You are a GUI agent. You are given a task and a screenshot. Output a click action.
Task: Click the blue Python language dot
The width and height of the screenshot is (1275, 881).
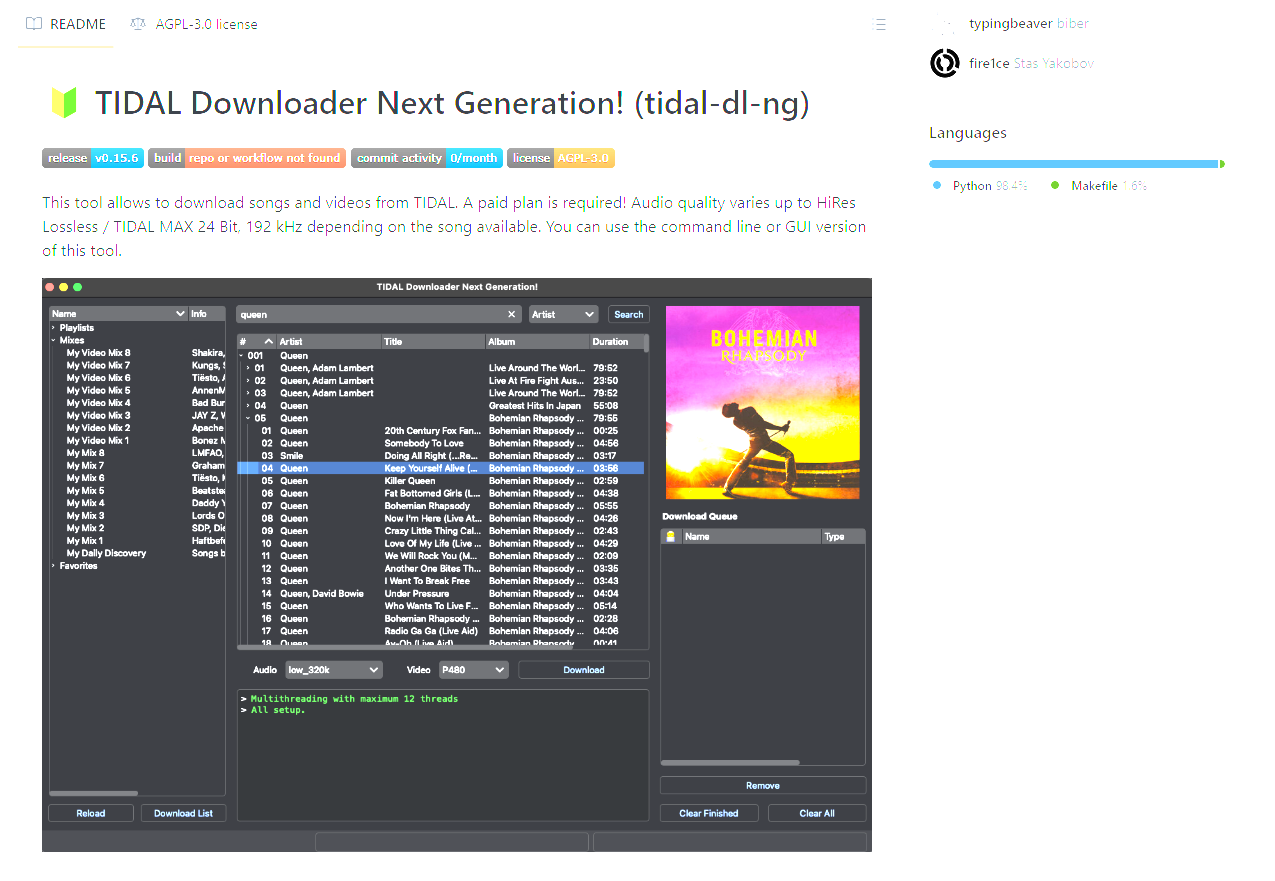[937, 186]
